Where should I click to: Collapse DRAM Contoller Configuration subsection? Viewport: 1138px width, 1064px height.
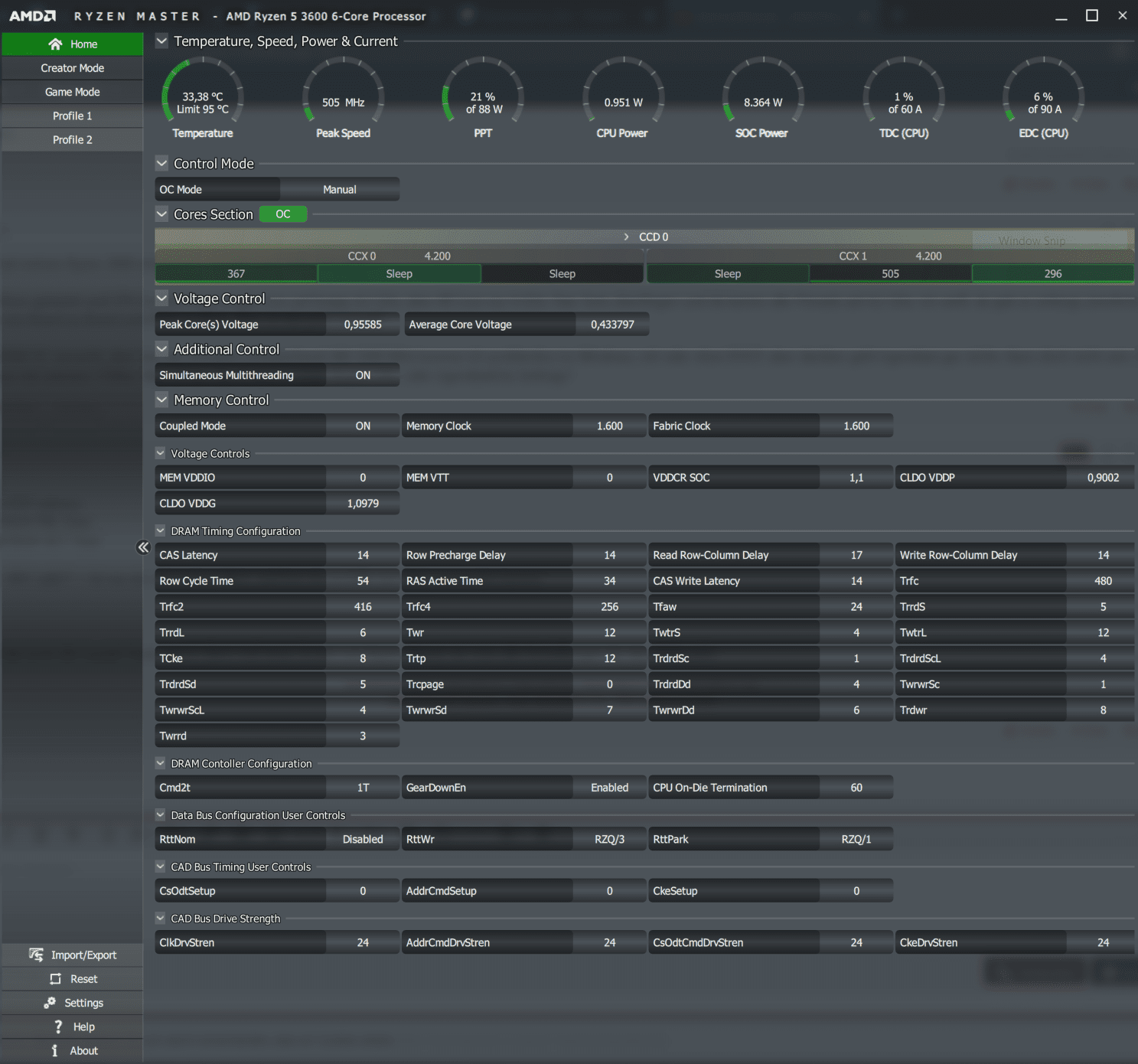tap(161, 763)
